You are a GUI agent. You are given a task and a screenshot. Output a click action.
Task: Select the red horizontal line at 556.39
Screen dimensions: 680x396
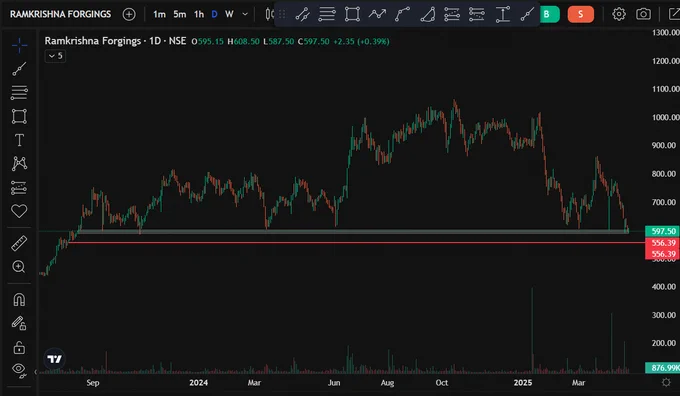point(356,242)
